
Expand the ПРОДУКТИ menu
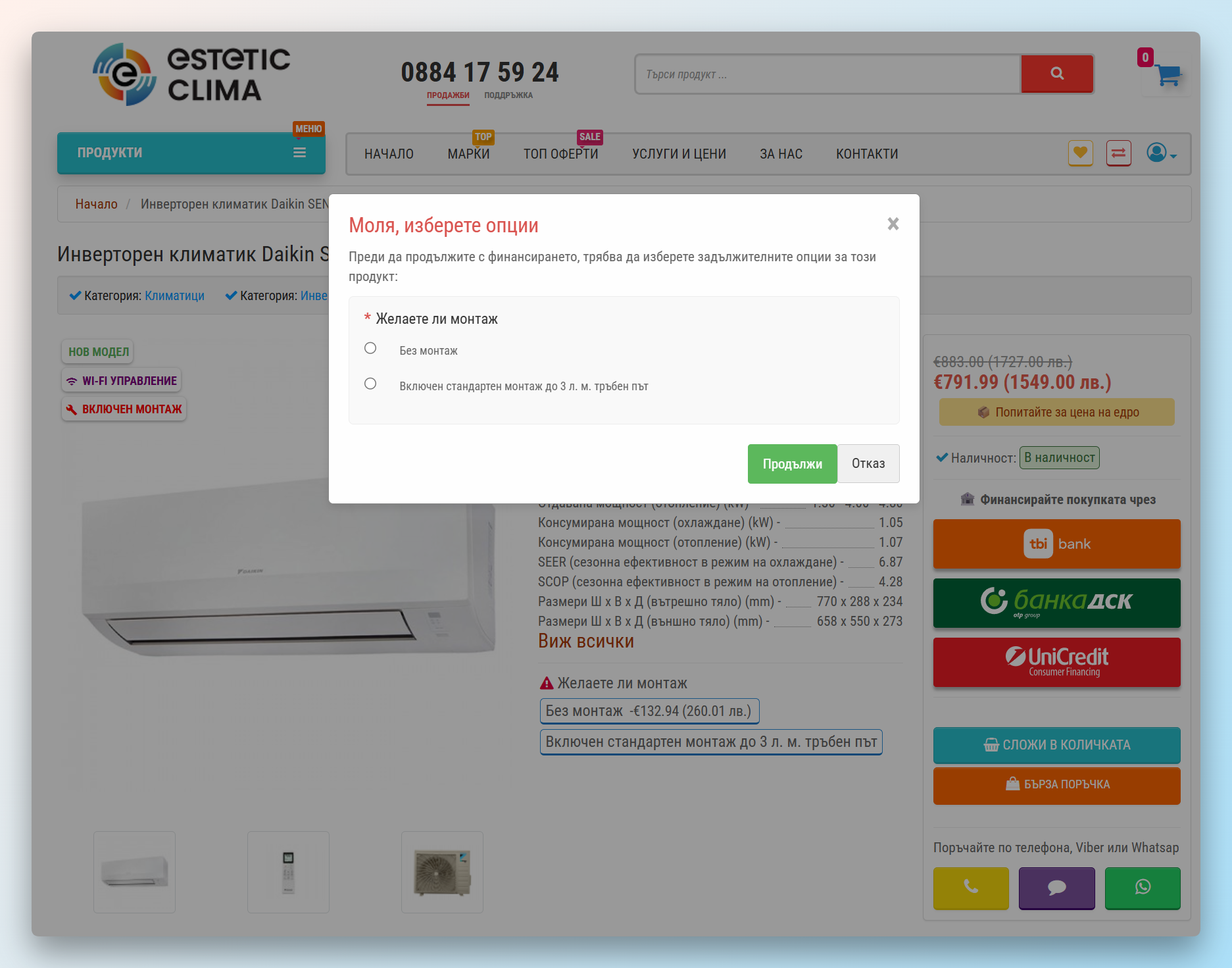(191, 153)
